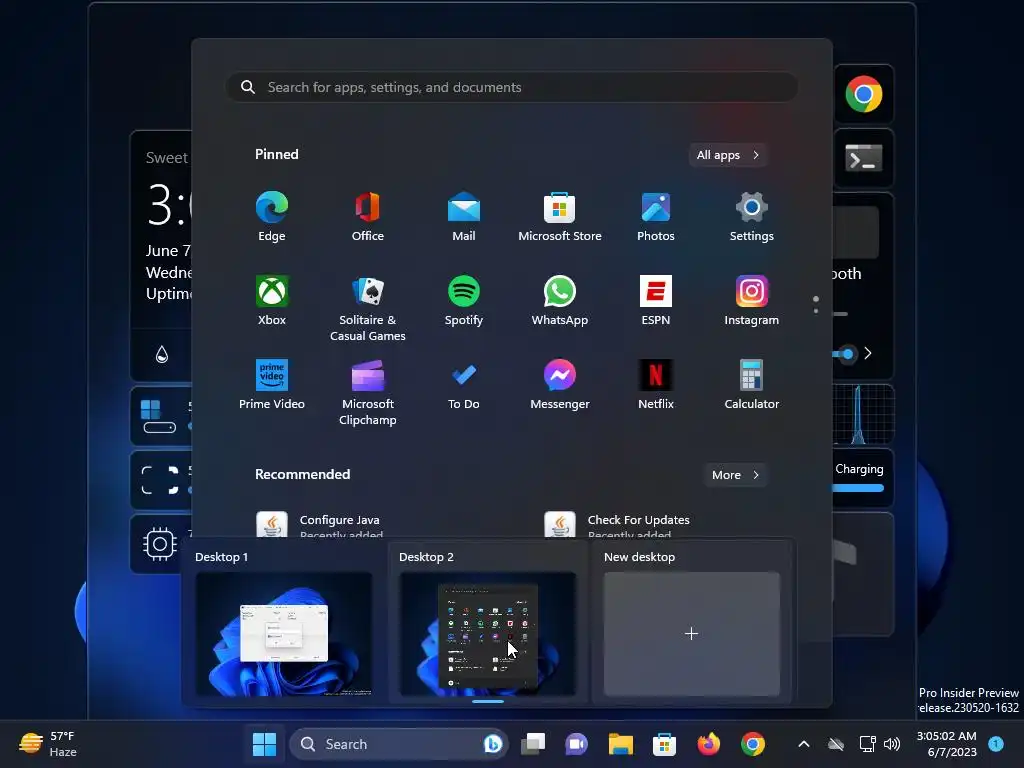Expand the Bluetooth widget chevron arrow
Viewport: 1024px width, 768px height.
click(x=868, y=353)
